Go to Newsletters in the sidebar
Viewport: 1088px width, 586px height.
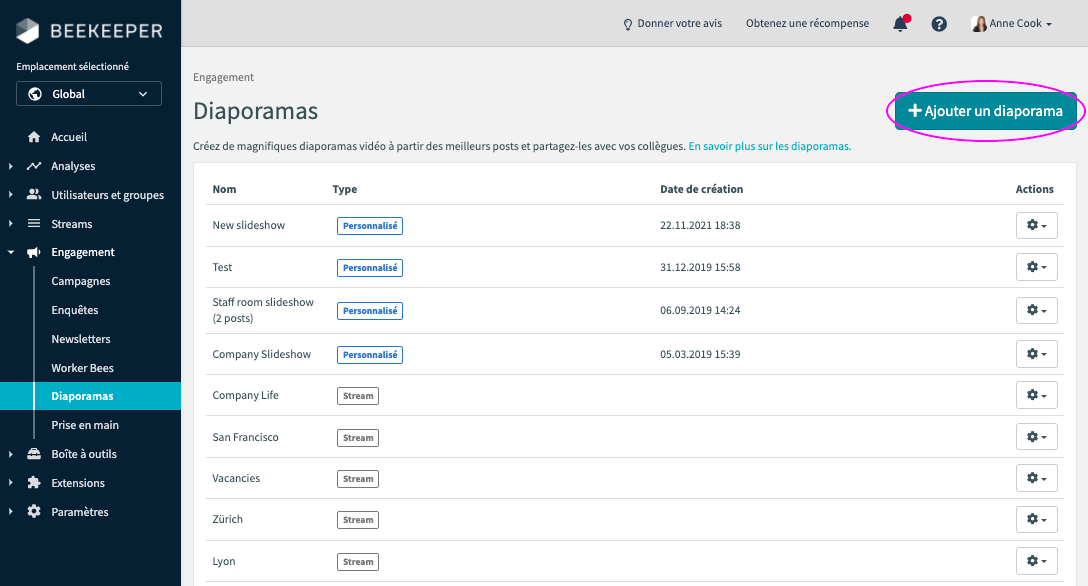[80, 339]
